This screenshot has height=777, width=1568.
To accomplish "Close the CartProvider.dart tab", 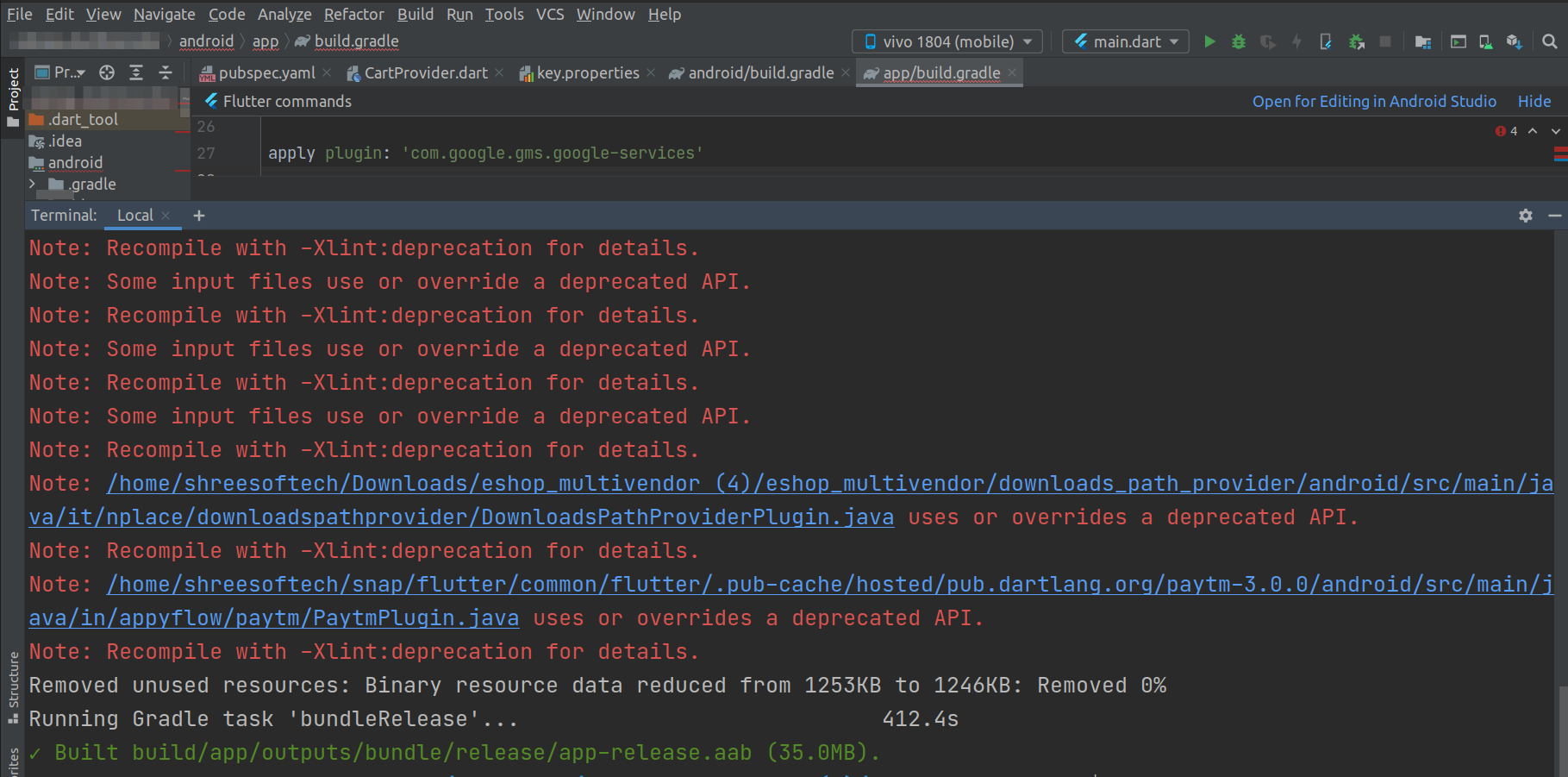I will click(x=499, y=72).
